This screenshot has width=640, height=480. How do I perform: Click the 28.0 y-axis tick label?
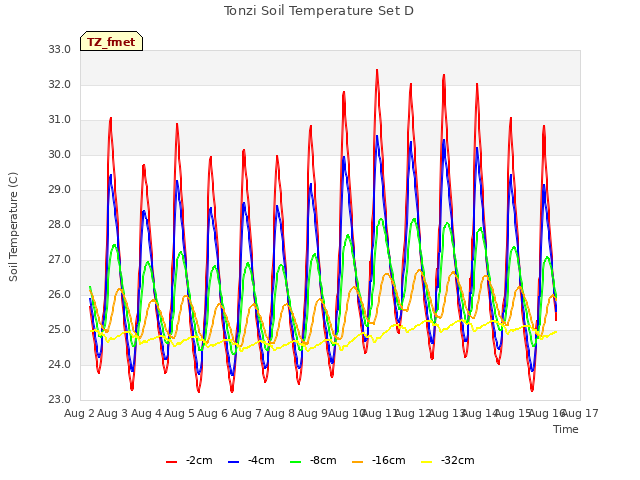pyautogui.click(x=60, y=224)
